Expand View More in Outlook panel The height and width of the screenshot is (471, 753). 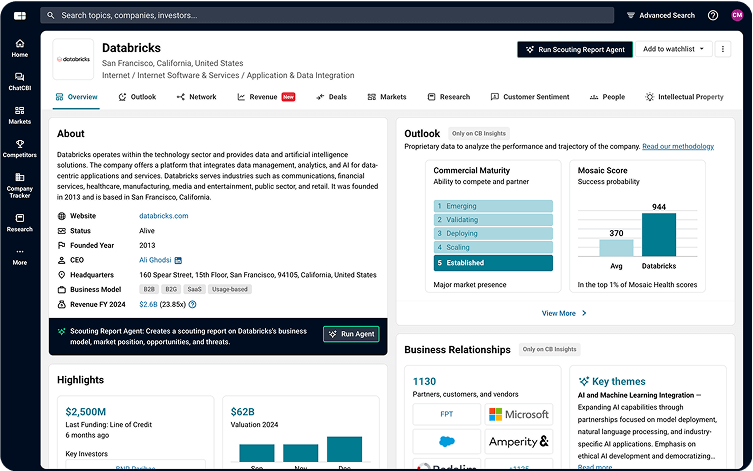pos(564,313)
